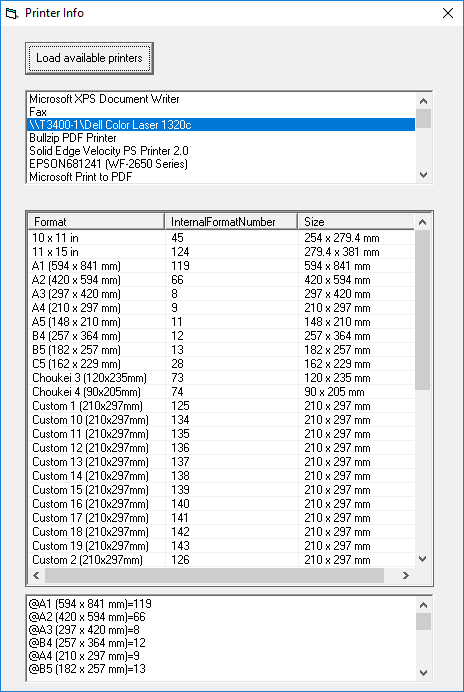This screenshot has width=464, height=692.
Task: Select A2 (420 x 594 mm) table row
Action: [222, 280]
